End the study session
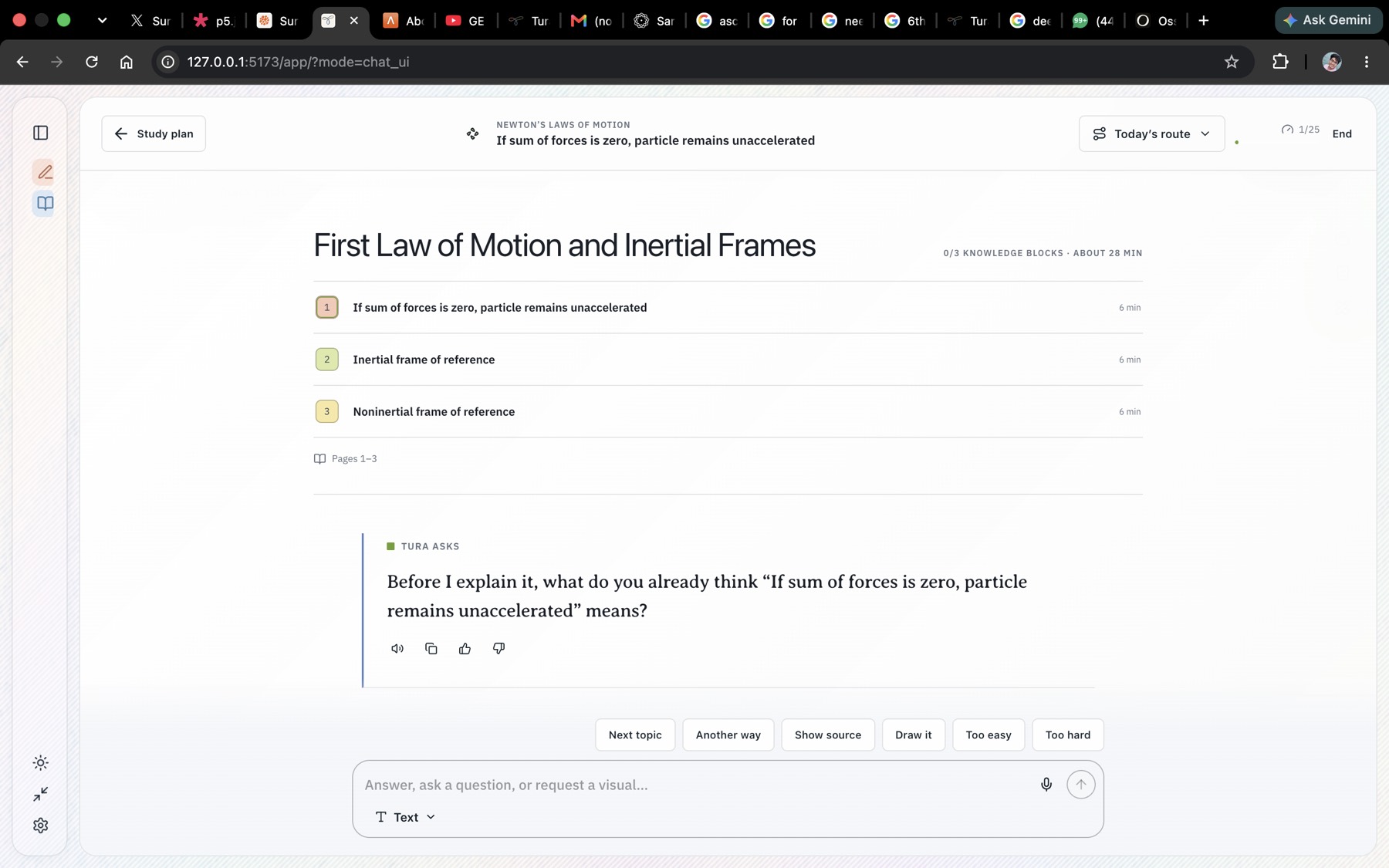Viewport: 1389px width, 868px height. (1342, 134)
